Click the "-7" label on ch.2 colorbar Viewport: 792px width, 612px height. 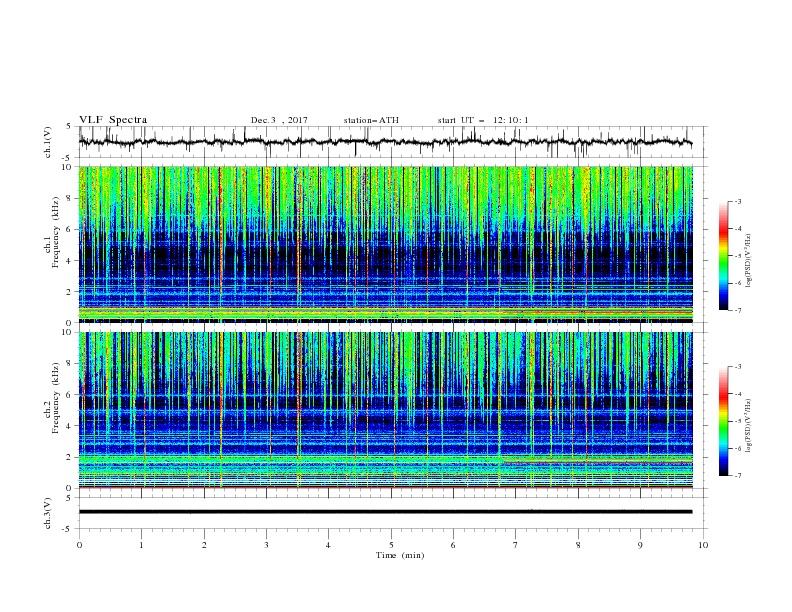point(738,476)
